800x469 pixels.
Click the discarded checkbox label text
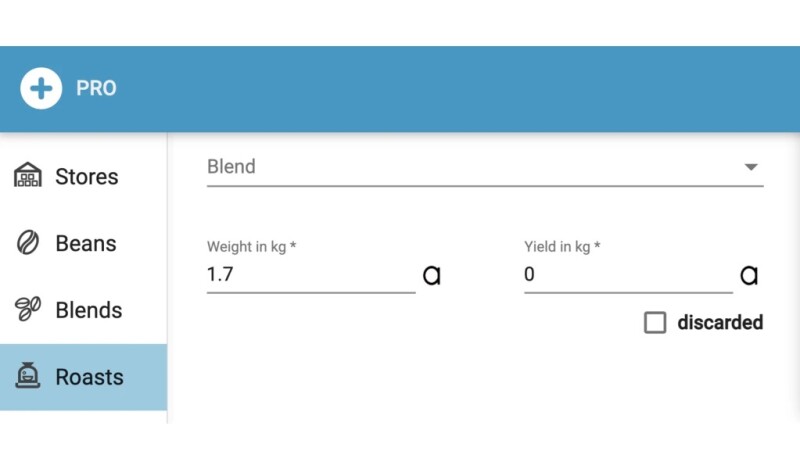720,323
